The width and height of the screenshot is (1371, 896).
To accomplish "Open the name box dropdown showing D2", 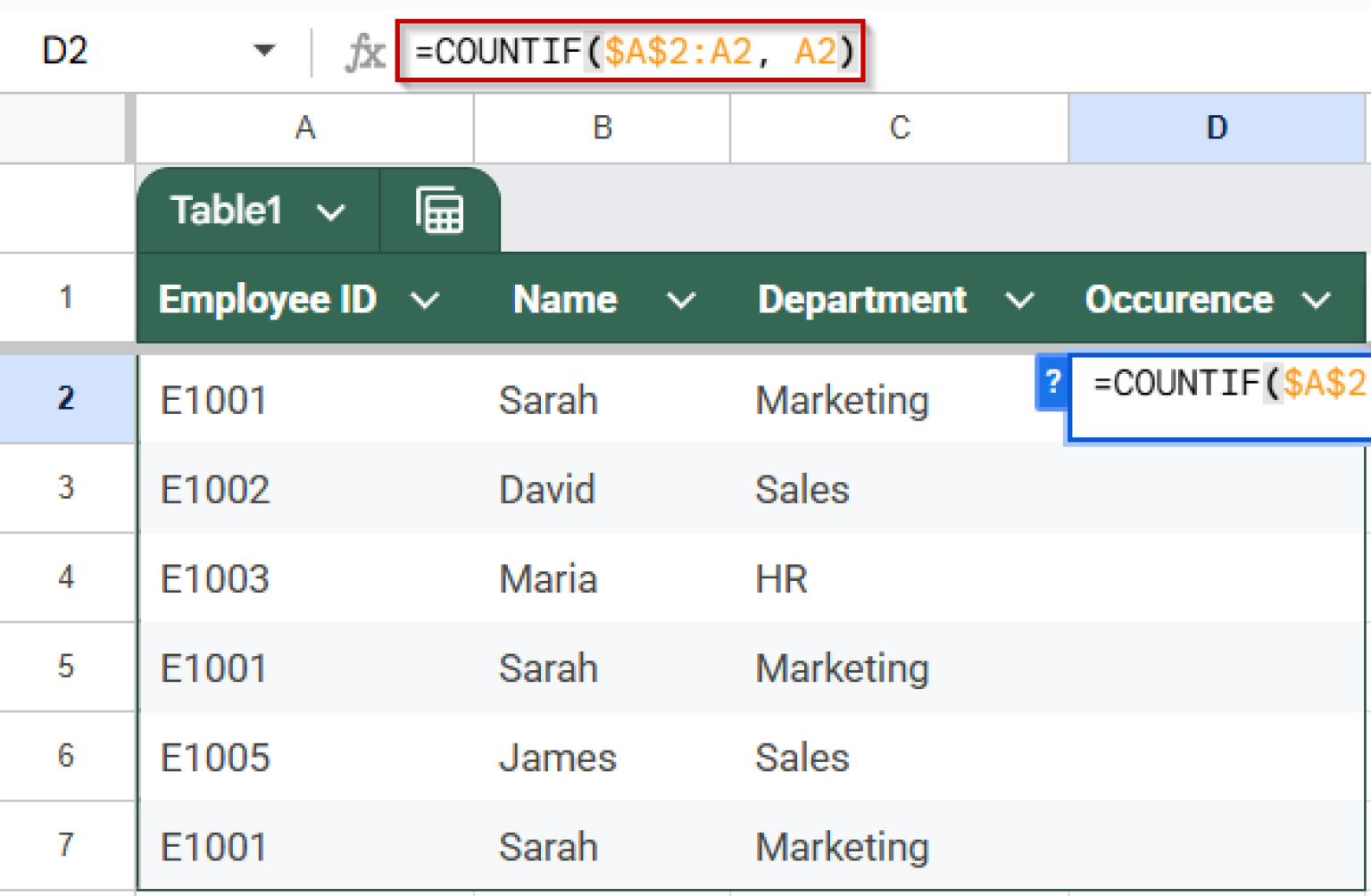I will point(263,51).
